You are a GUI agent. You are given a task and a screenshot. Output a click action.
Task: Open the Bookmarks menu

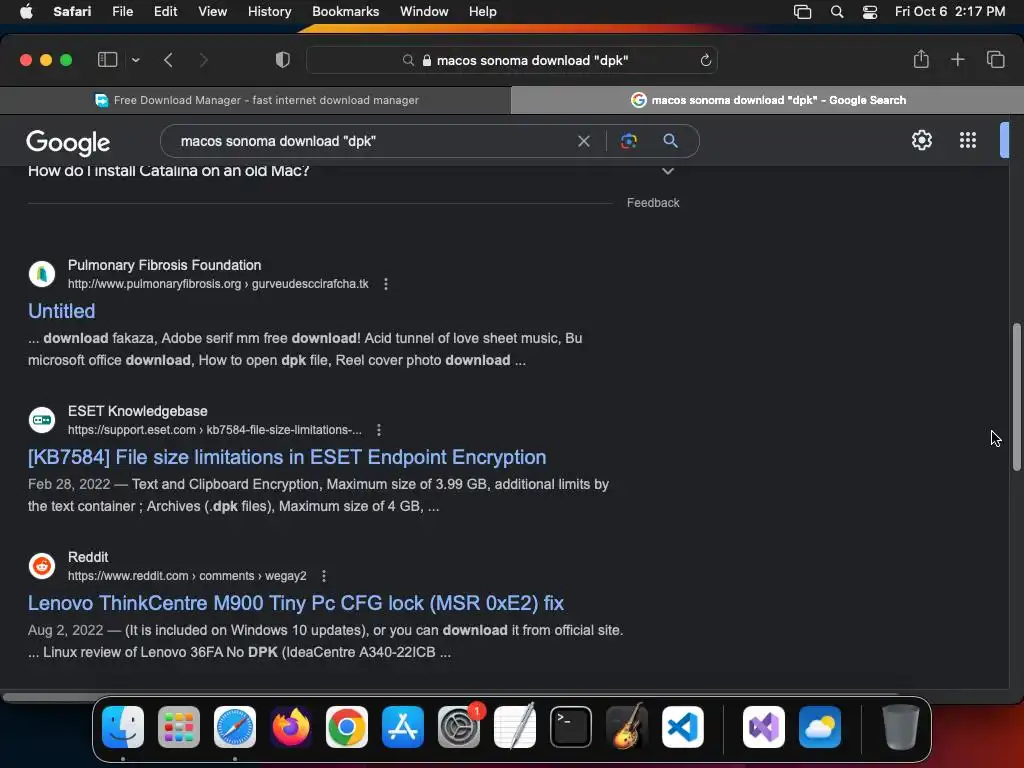pyautogui.click(x=345, y=11)
